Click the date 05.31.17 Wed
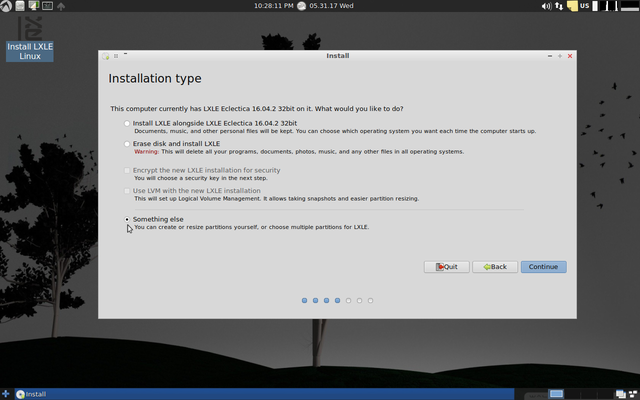The image size is (640, 400). 331,6
